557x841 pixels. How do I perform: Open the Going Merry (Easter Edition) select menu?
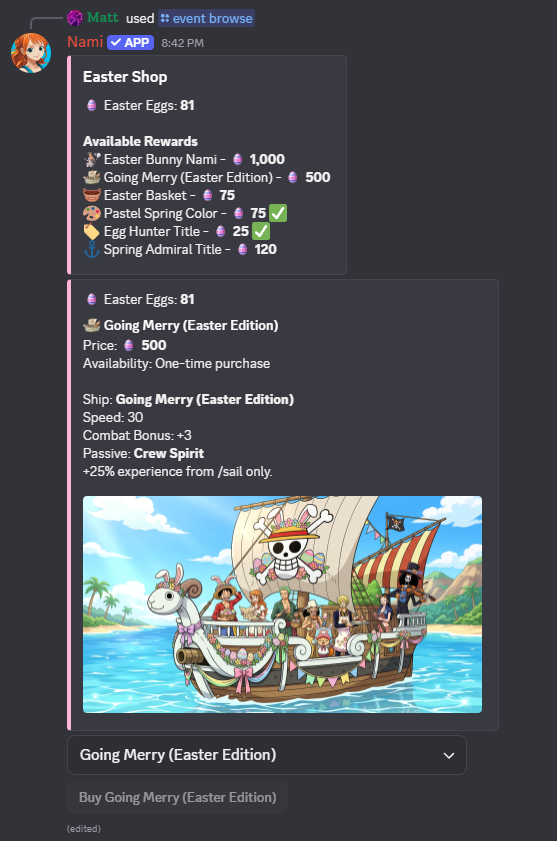click(x=267, y=755)
